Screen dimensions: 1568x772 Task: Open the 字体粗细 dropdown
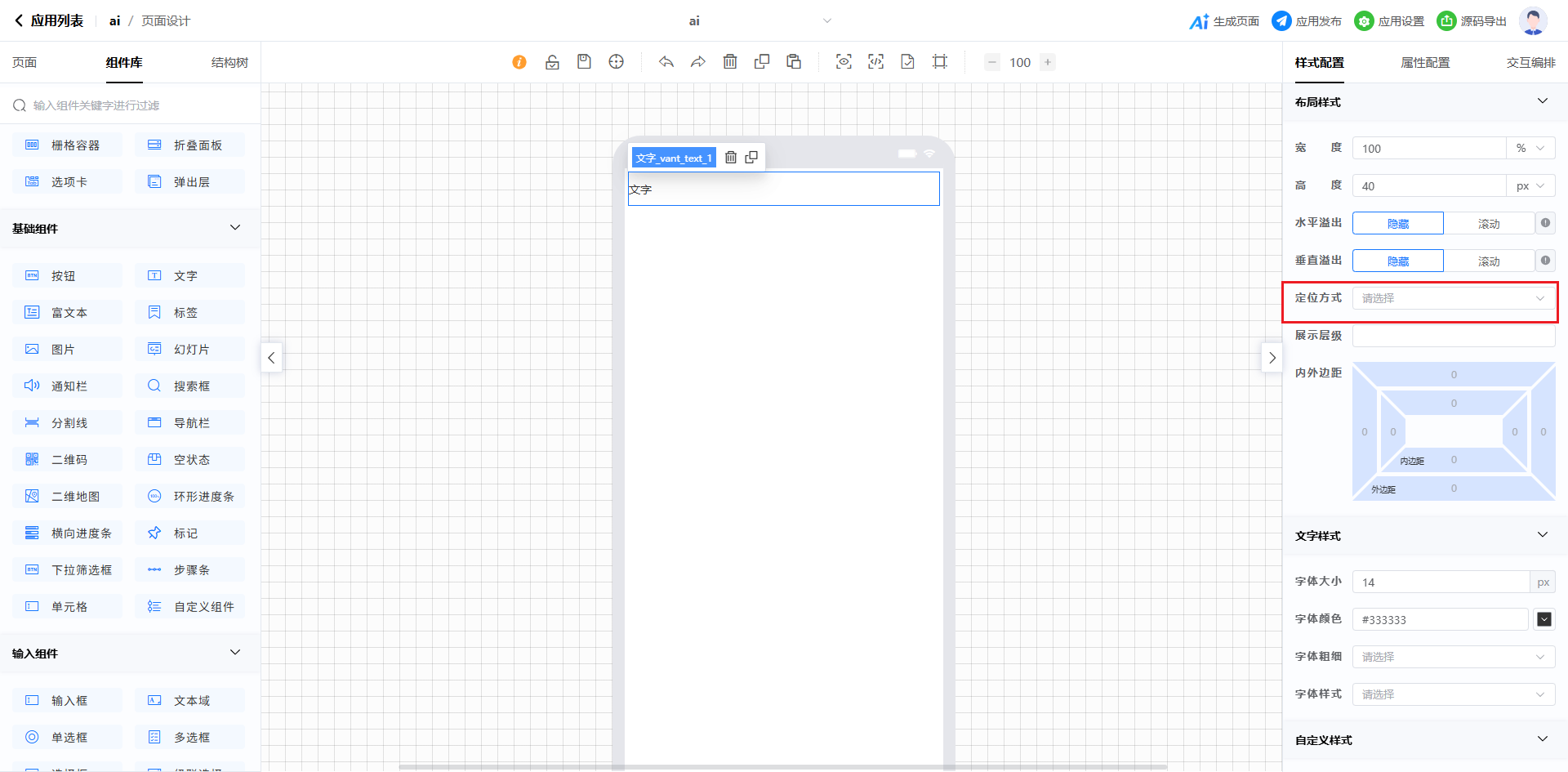pyautogui.click(x=1453, y=657)
